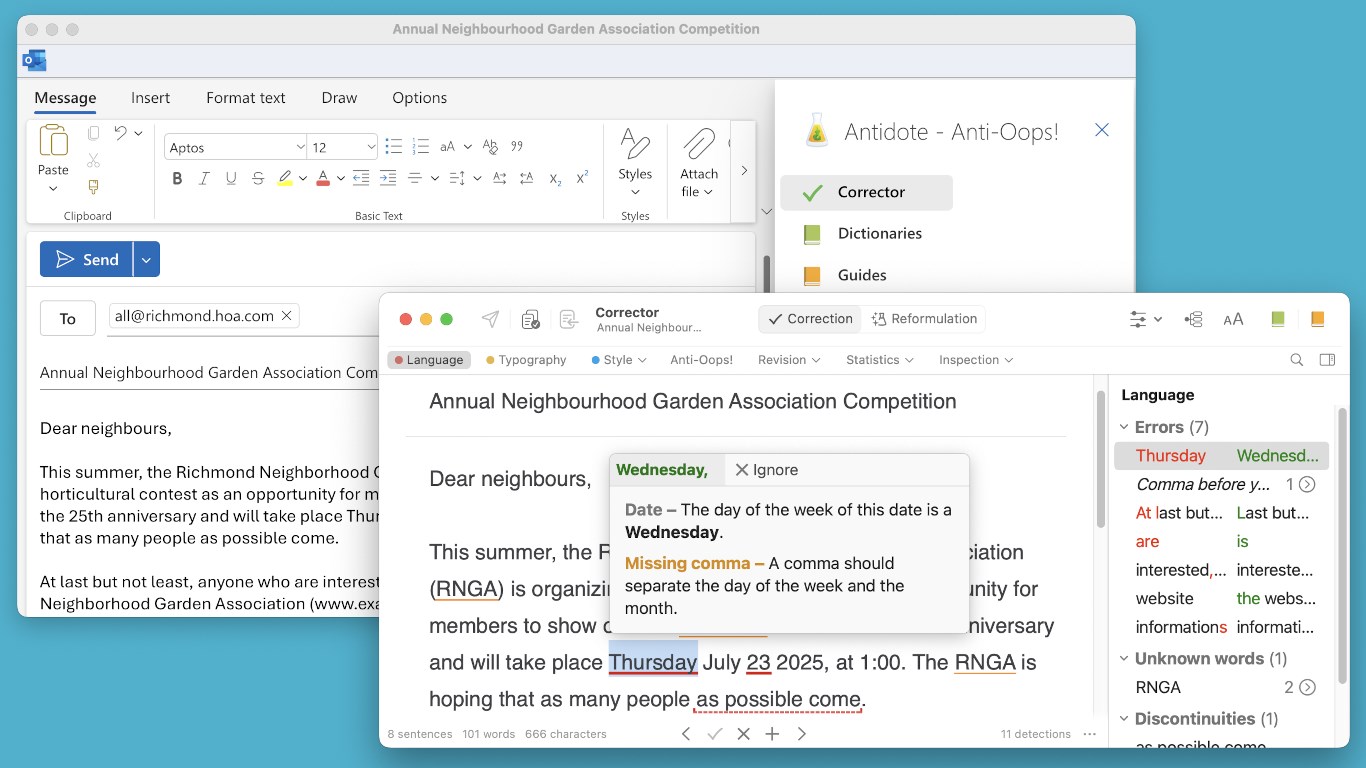Collapse the Errors (7) section
Screen dimensions: 1366x768
[x=1125, y=427]
